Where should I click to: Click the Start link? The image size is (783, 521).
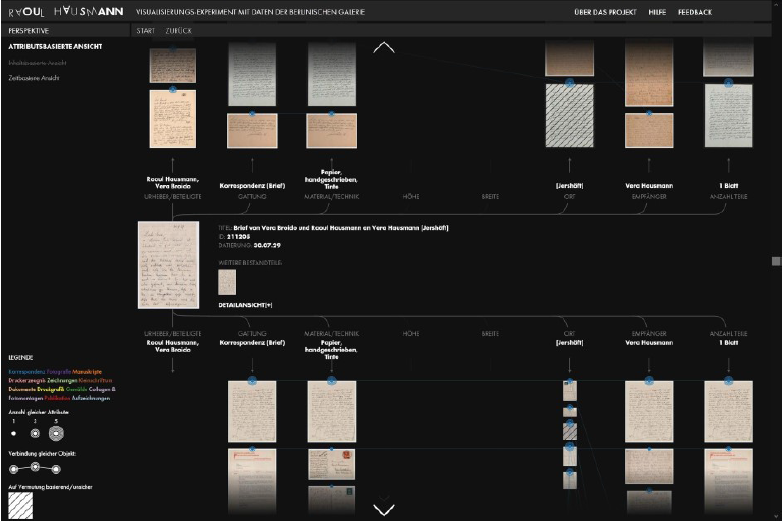point(147,31)
